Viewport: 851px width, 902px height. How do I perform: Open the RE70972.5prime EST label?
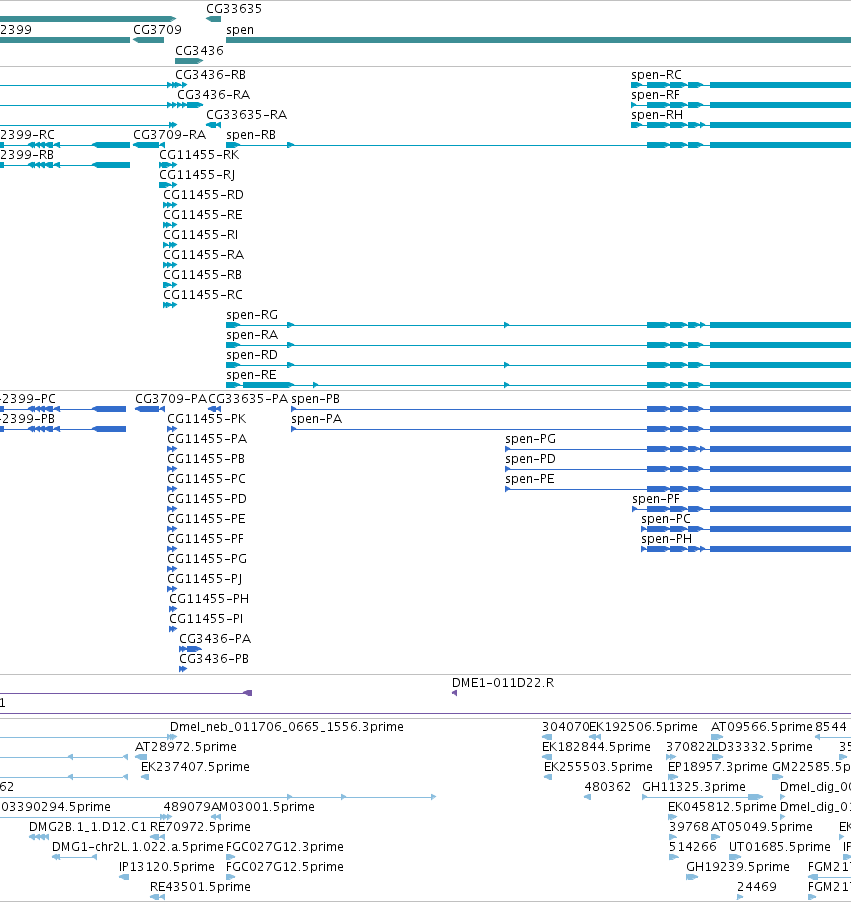[200, 827]
